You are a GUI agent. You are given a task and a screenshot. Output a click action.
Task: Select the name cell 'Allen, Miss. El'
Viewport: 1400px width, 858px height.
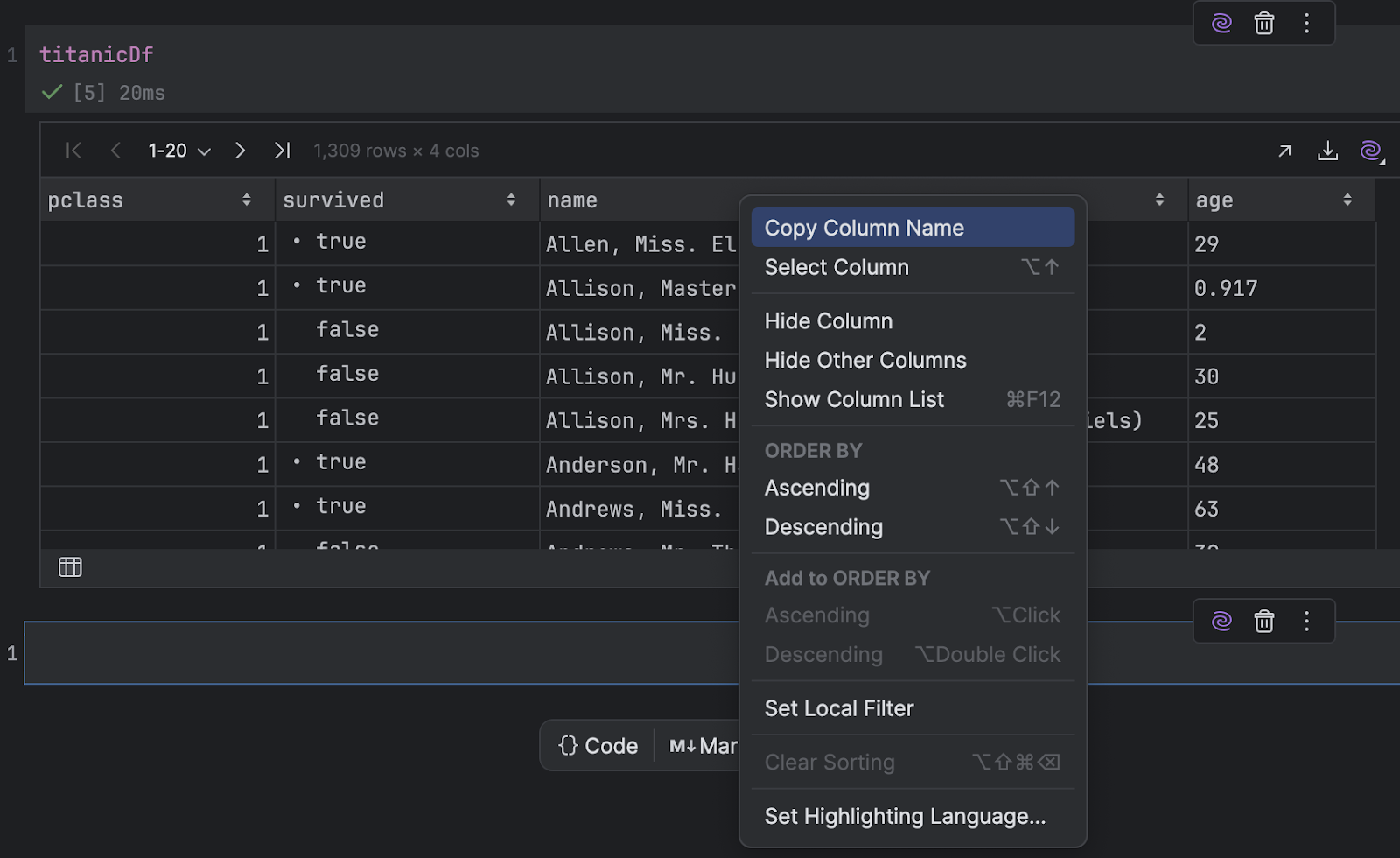(x=640, y=244)
